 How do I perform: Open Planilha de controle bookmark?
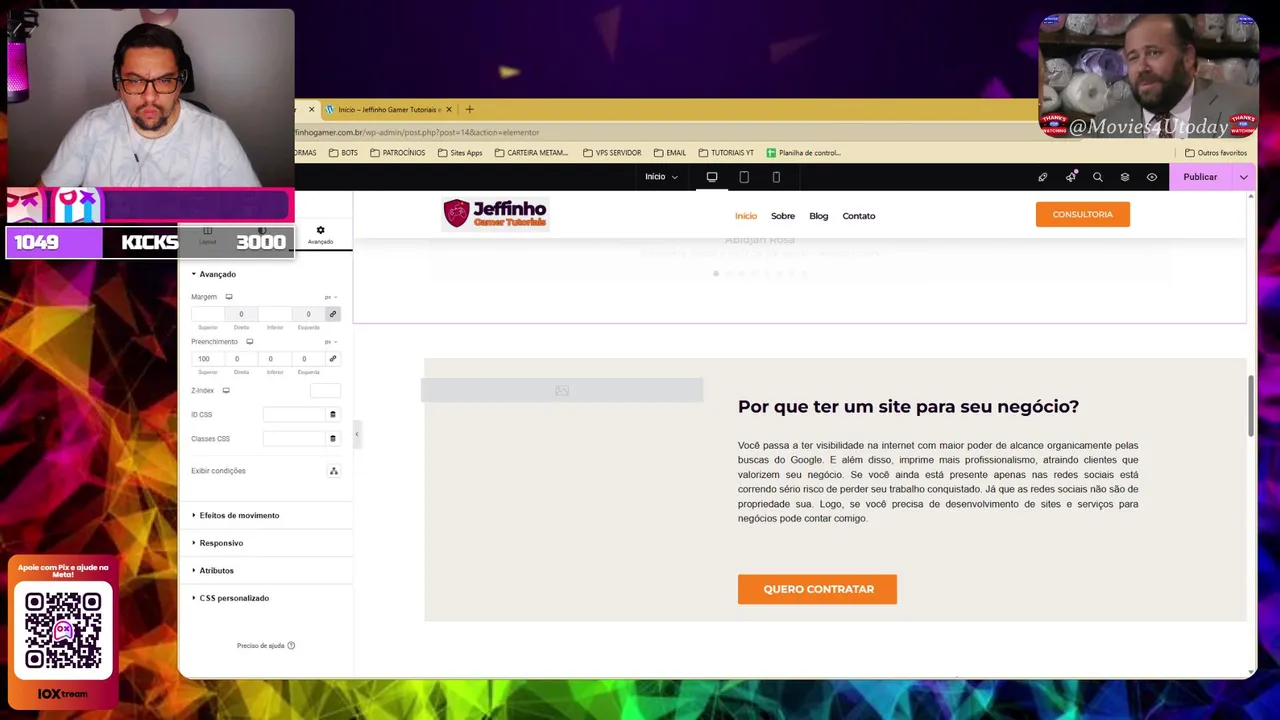click(x=804, y=153)
